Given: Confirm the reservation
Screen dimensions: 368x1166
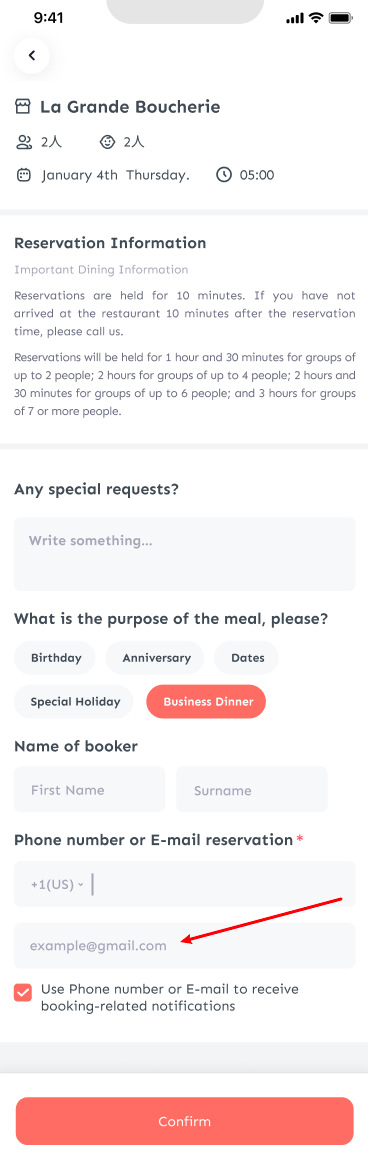Looking at the screenshot, I should pos(184,1121).
